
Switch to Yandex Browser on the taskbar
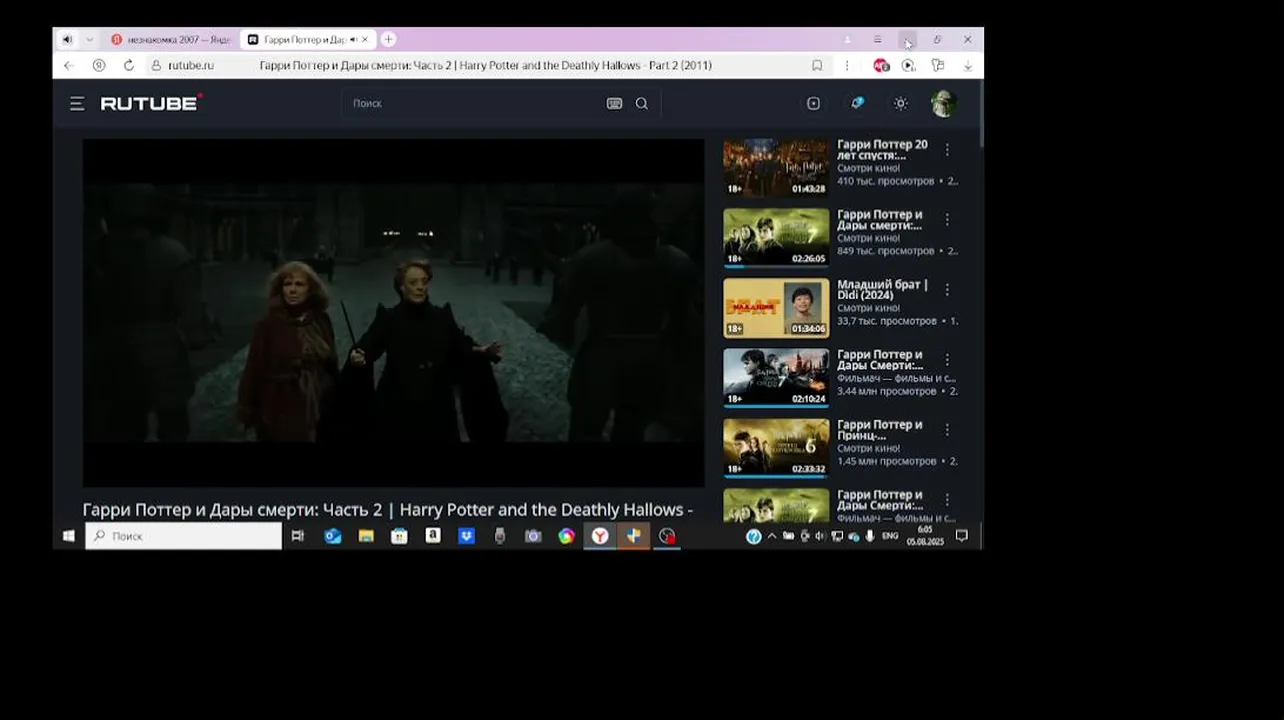(x=600, y=536)
